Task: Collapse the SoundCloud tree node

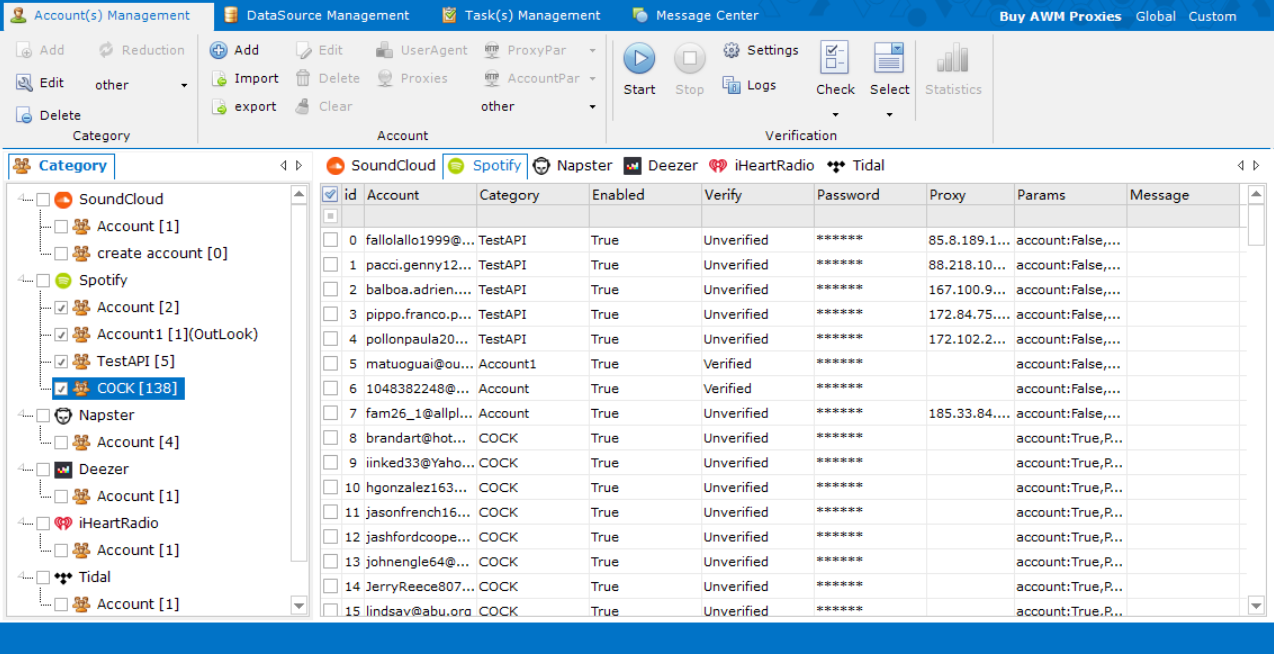Action: pyautogui.click(x=24, y=200)
